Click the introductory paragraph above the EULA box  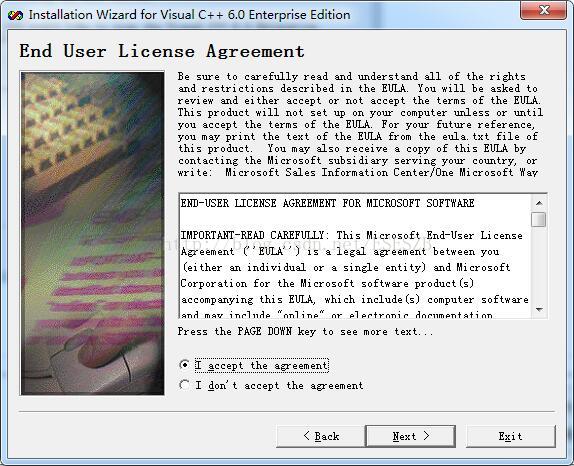click(x=360, y=124)
